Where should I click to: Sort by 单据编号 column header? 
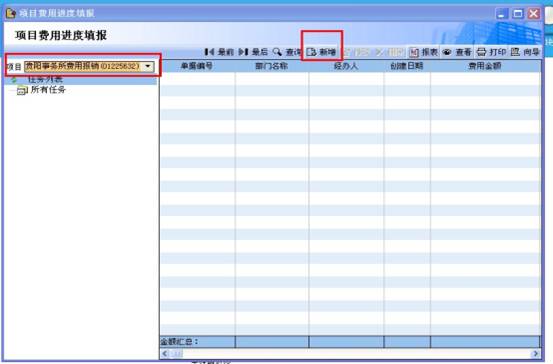197,66
